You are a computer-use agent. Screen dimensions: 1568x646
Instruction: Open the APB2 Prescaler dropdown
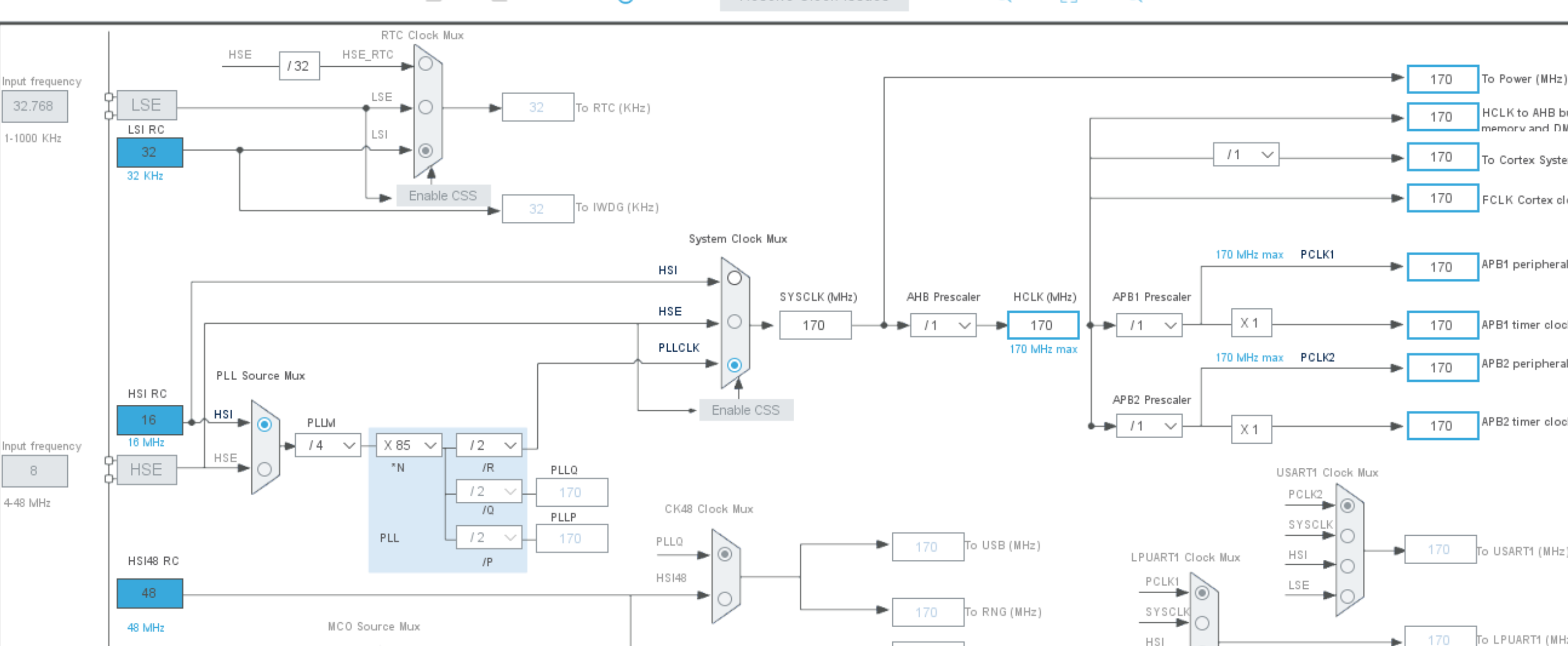pos(1149,426)
